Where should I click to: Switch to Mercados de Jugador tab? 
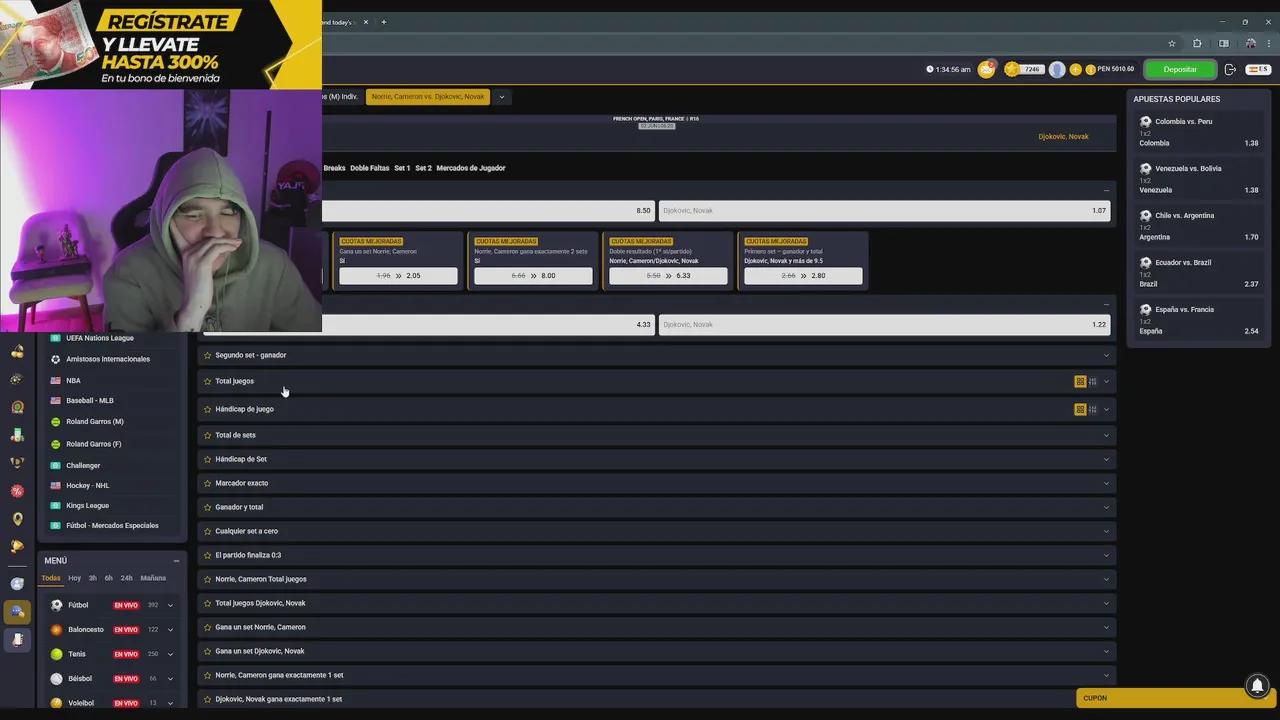point(471,168)
